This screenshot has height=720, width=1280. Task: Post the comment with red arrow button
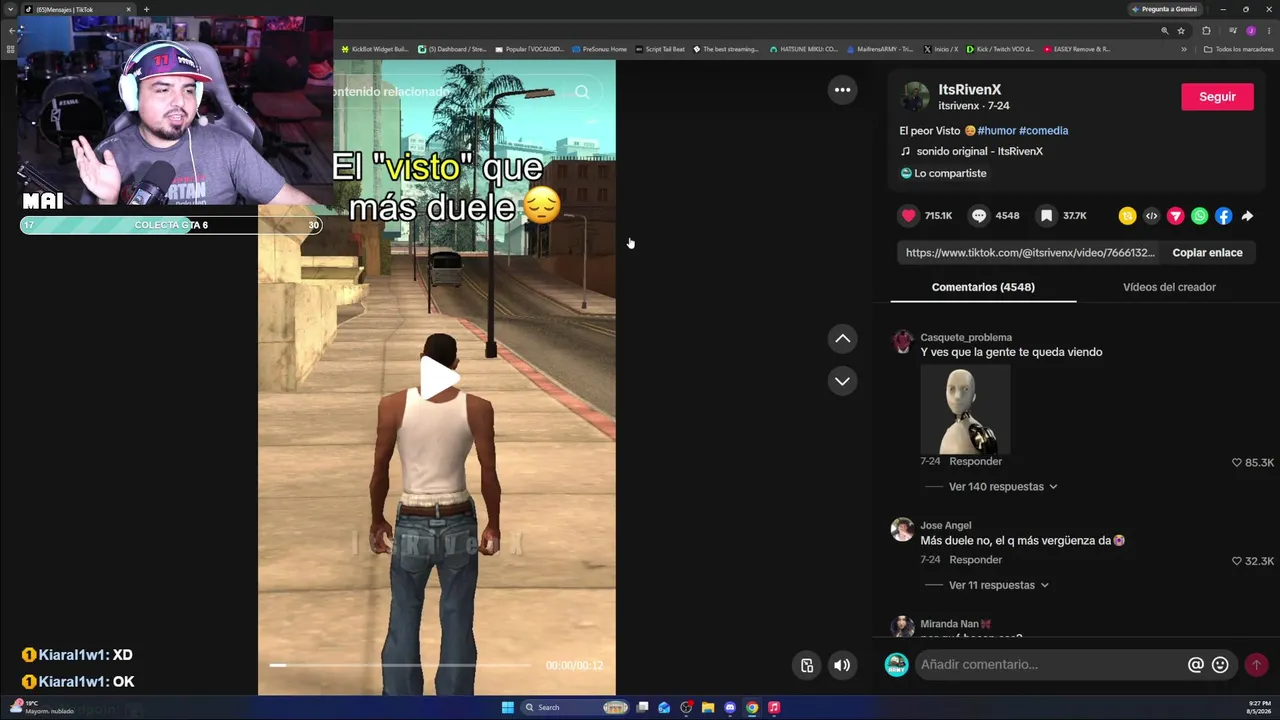coord(1256,665)
